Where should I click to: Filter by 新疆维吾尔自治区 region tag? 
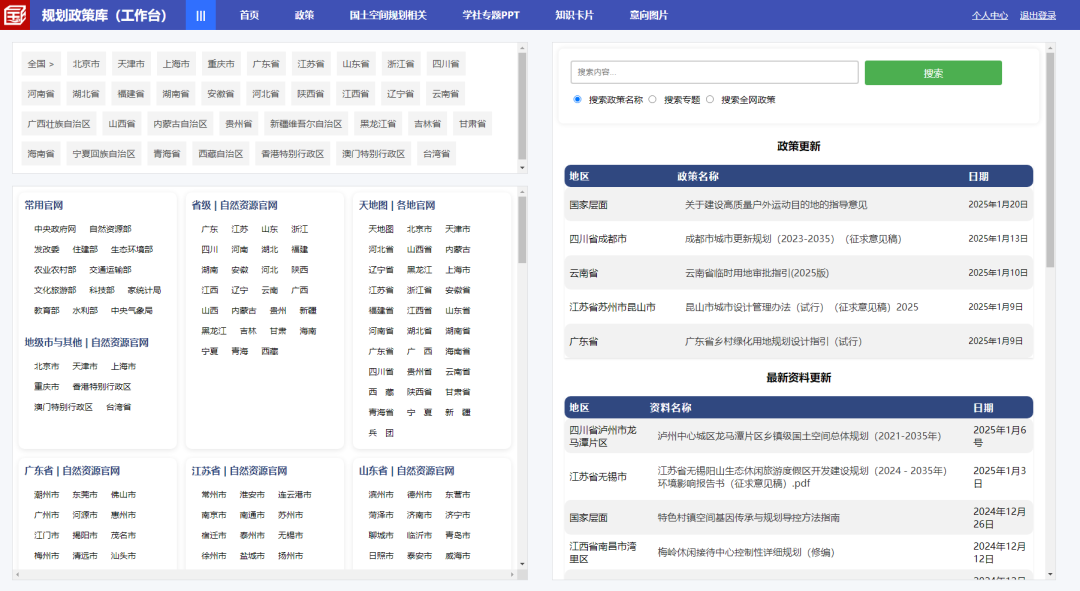pos(306,124)
